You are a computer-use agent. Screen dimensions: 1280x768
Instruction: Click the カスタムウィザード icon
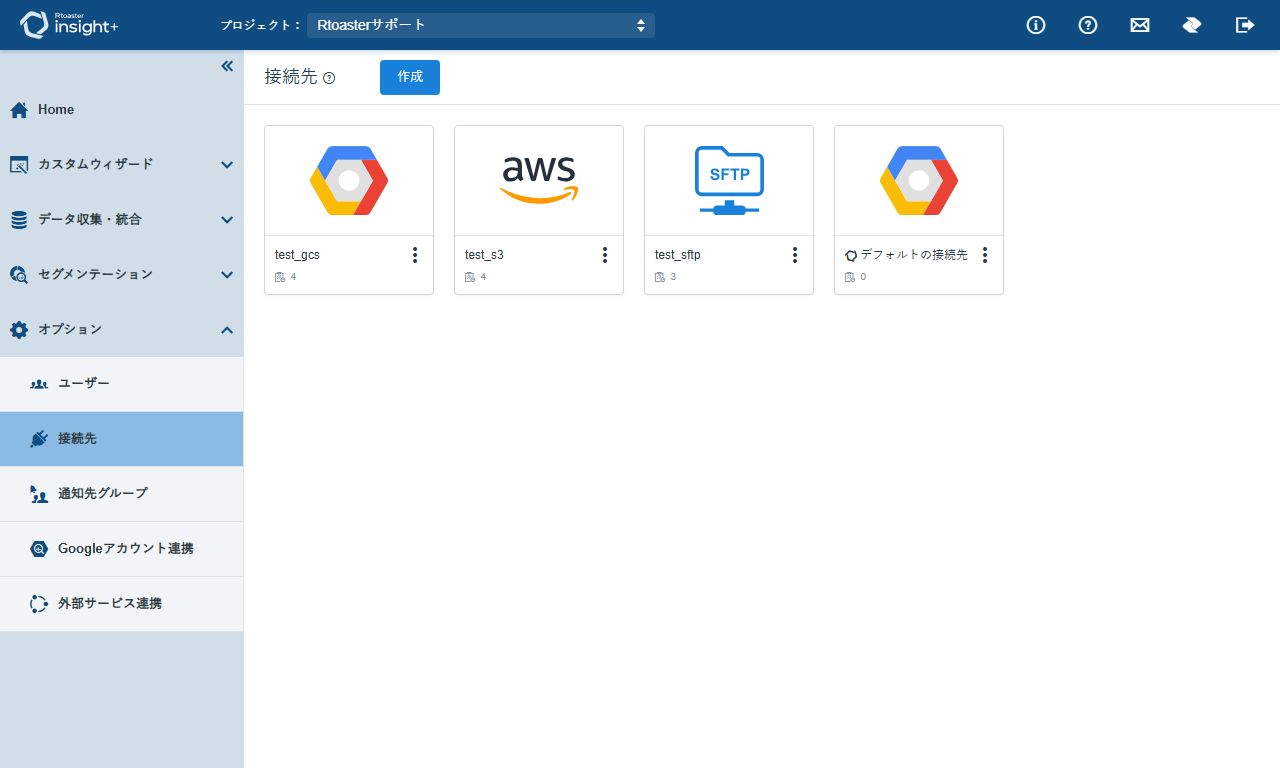point(19,164)
